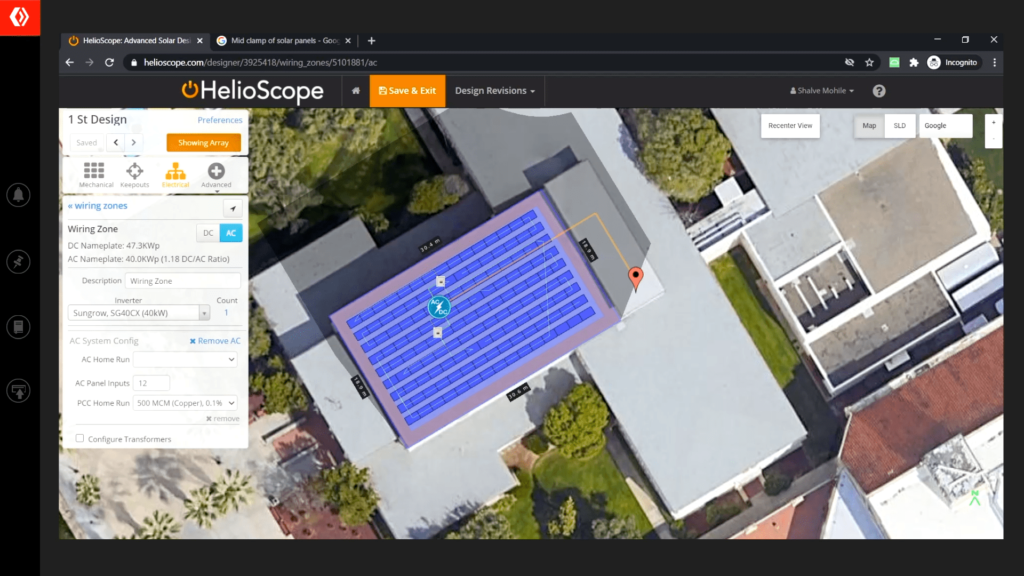This screenshot has height=576, width=1024.
Task: Click the pointer arrow icon beside wiring zones
Action: [232, 208]
